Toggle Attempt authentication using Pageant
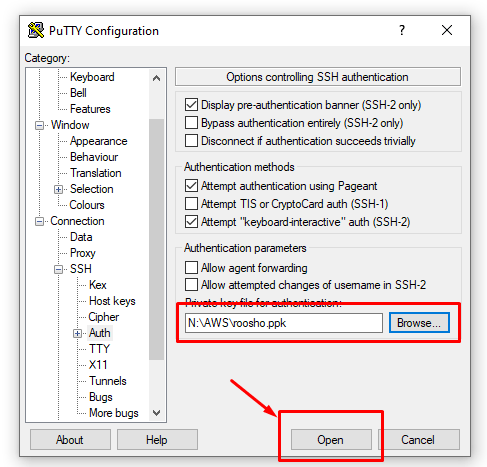 (191, 186)
